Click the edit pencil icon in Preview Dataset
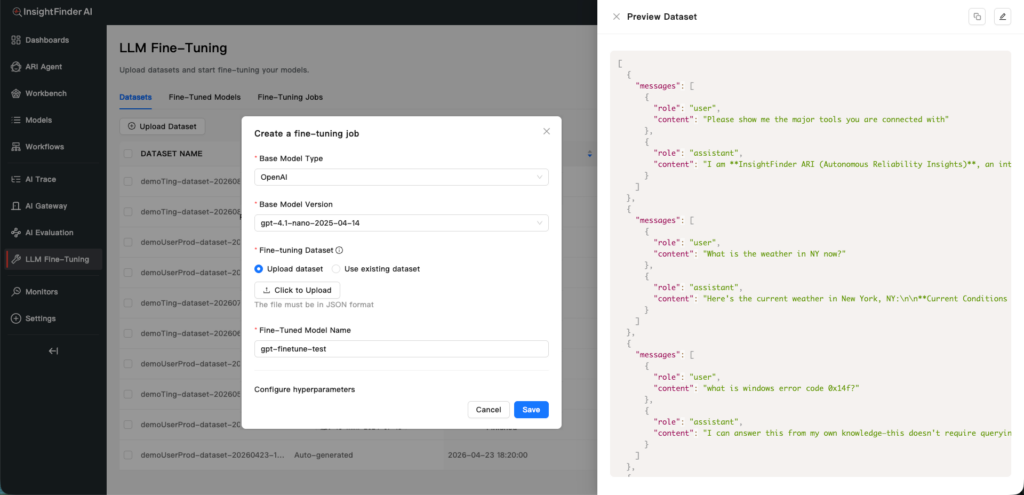The height and width of the screenshot is (495, 1024). [1002, 17]
